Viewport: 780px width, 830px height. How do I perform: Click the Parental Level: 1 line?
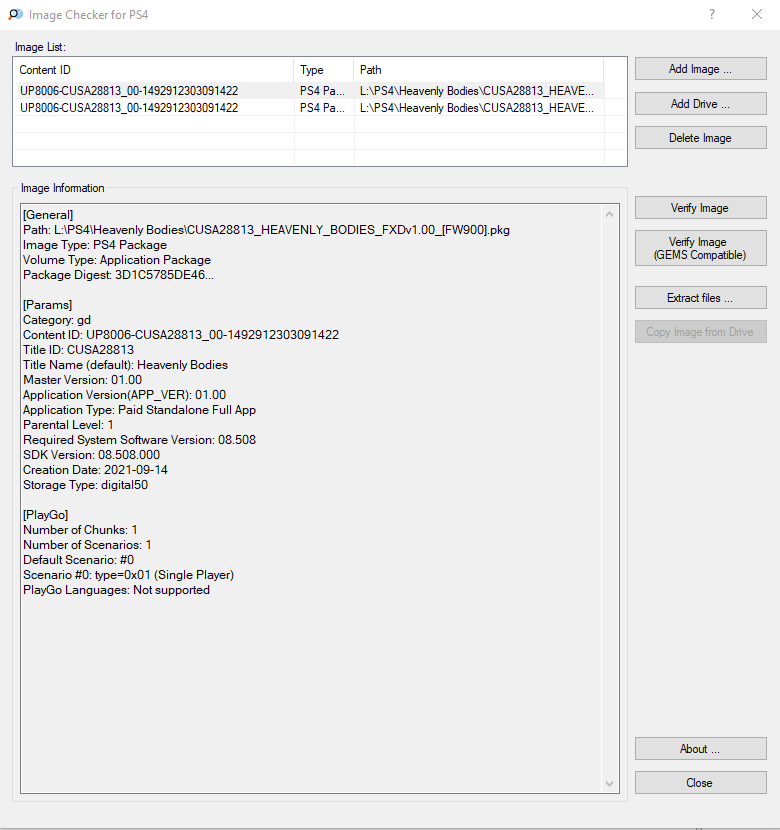pyautogui.click(x=68, y=425)
